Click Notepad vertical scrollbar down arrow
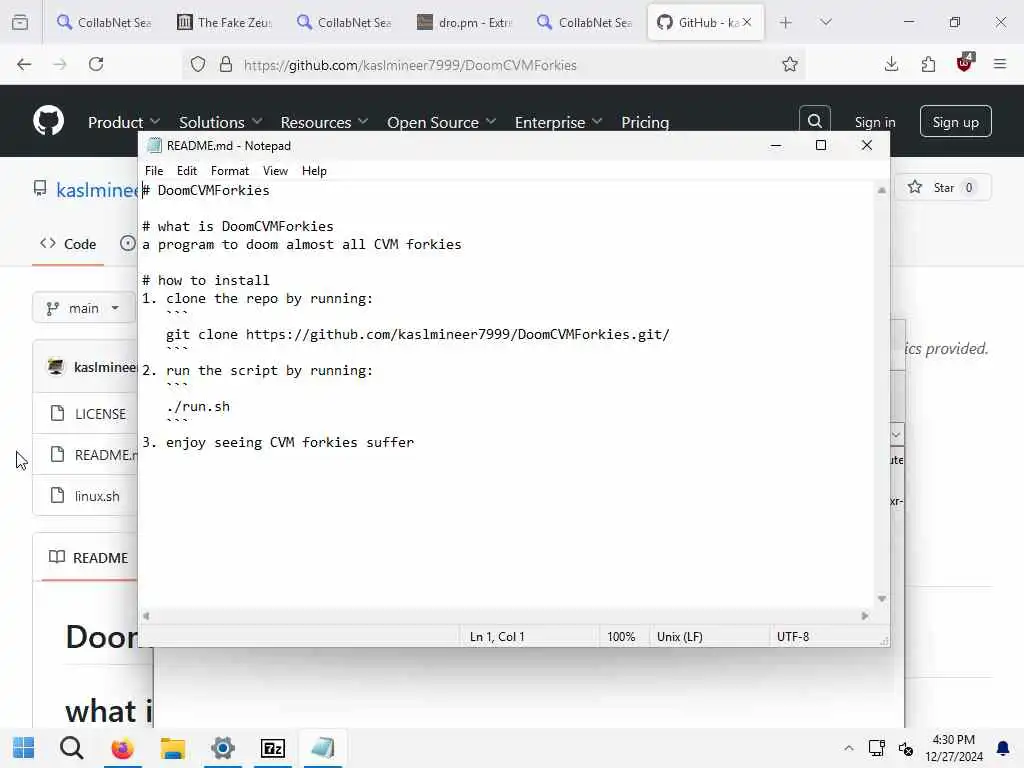This screenshot has height=768, width=1024. [x=882, y=598]
